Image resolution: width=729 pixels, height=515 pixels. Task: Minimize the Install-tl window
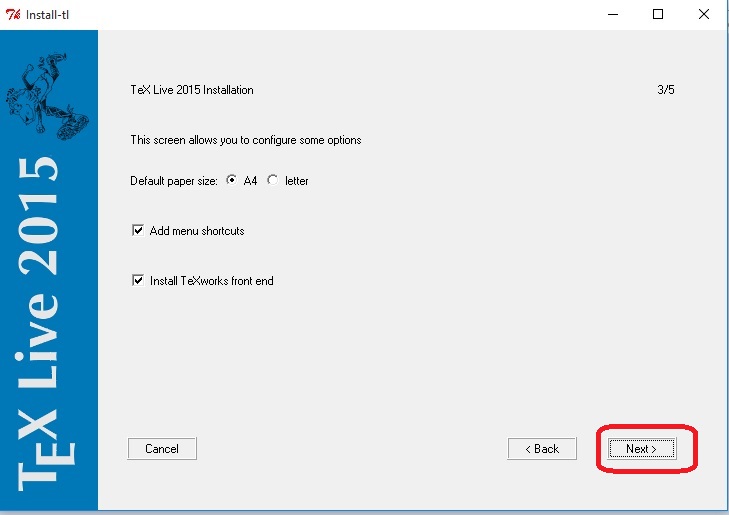pos(611,14)
